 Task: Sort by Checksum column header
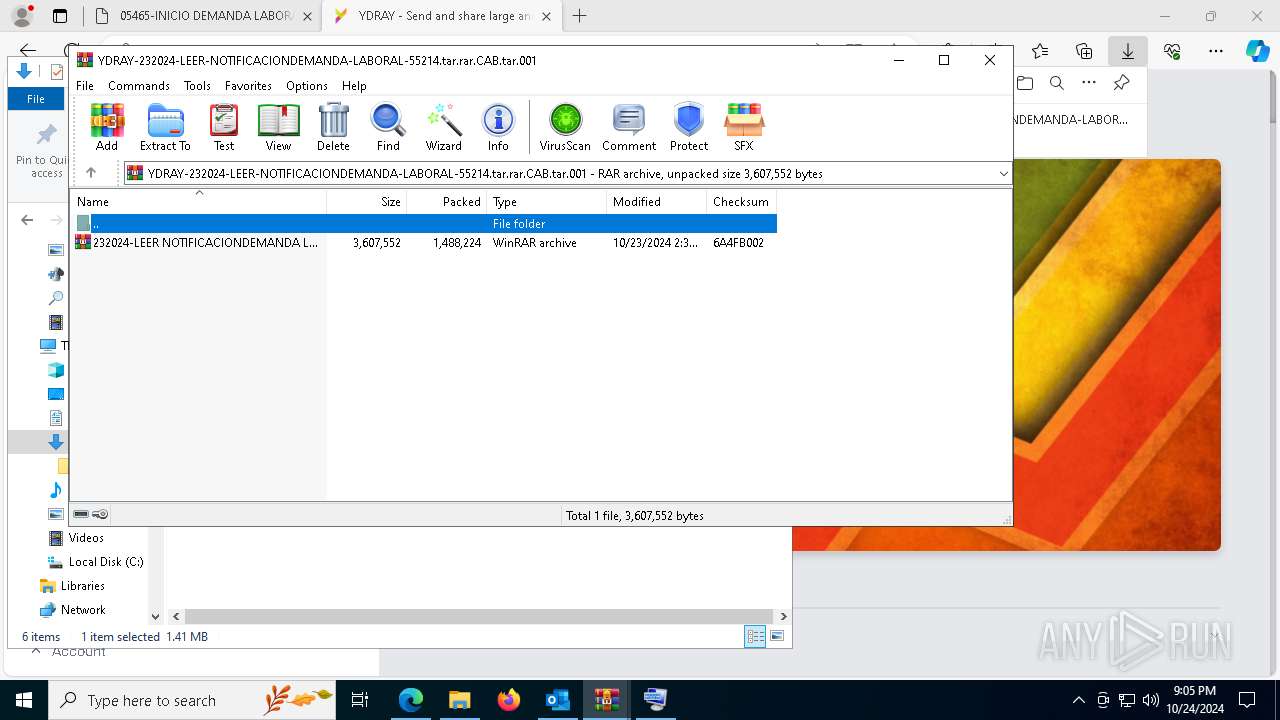pyautogui.click(x=741, y=202)
